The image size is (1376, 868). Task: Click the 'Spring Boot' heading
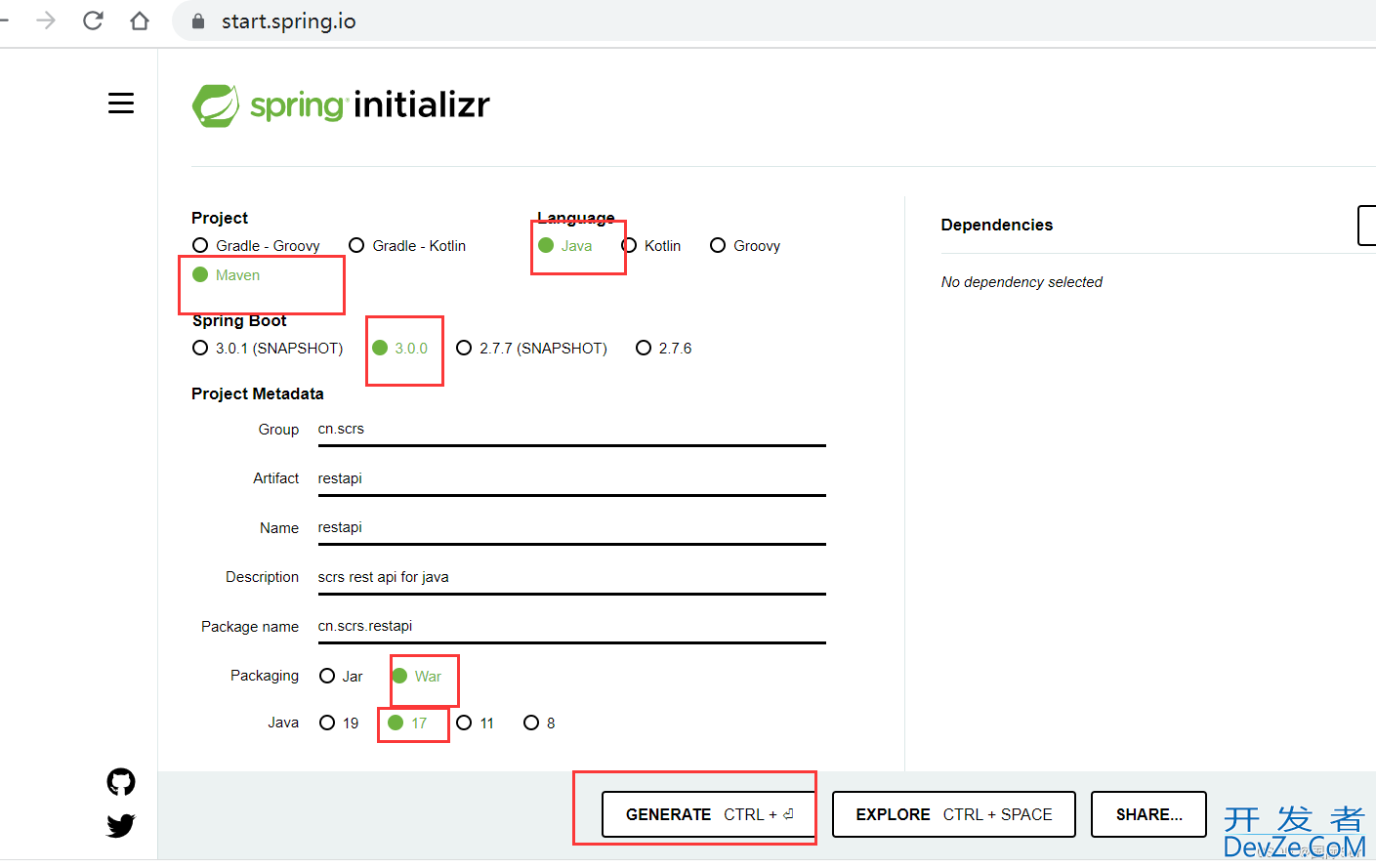coord(239,321)
